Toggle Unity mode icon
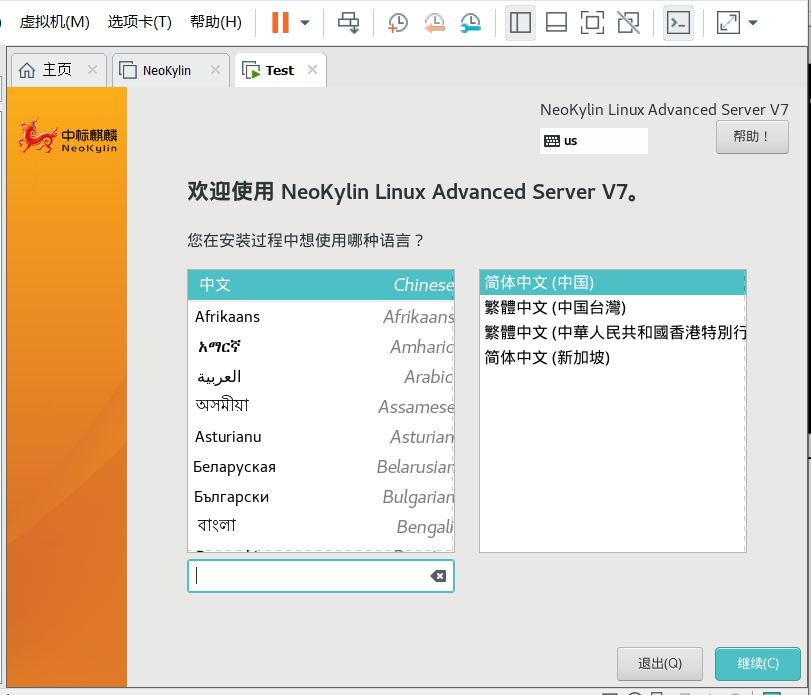The image size is (811, 695). [x=628, y=22]
